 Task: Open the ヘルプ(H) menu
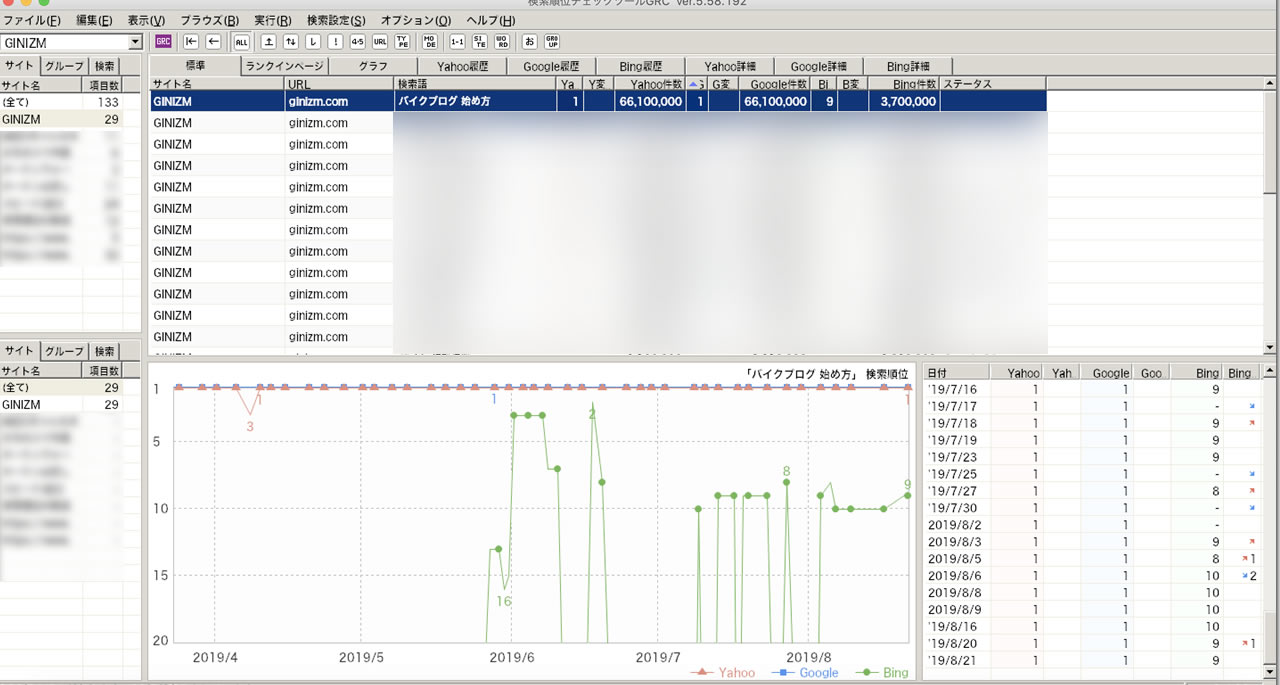coord(491,20)
